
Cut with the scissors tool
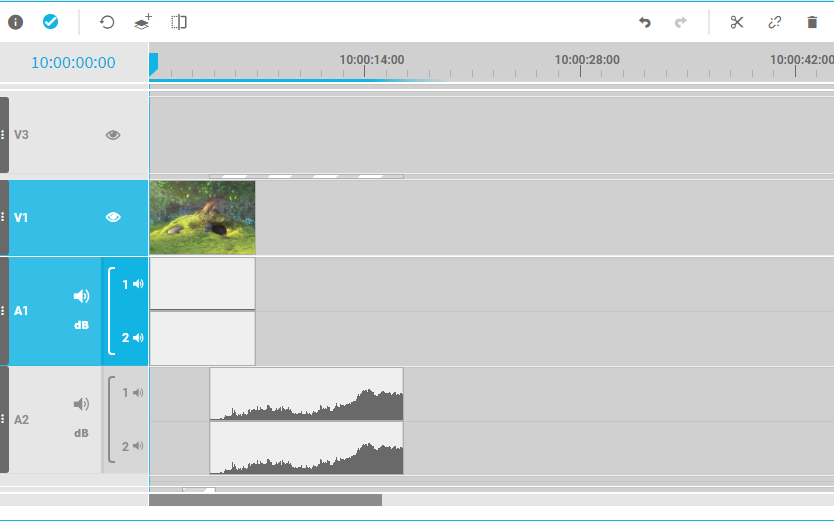[x=737, y=22]
